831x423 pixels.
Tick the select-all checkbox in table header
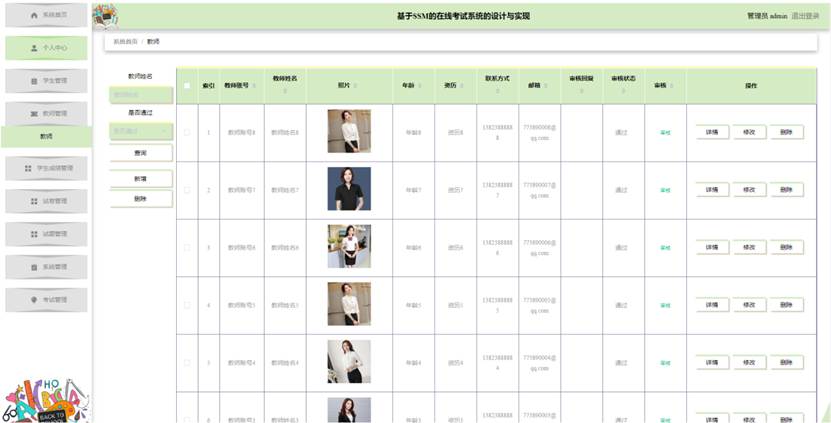187,86
